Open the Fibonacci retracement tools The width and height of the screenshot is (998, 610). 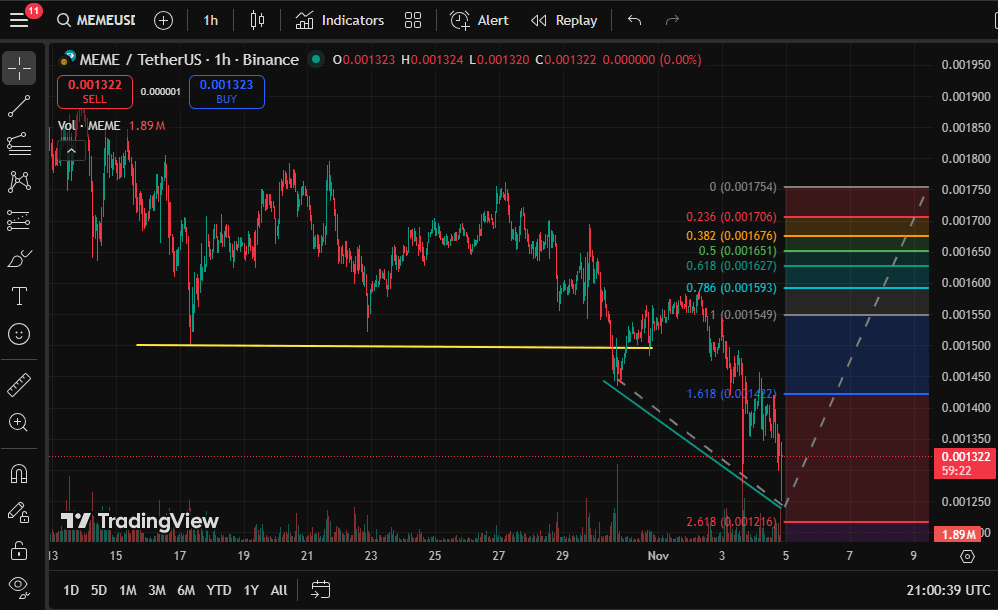[x=19, y=144]
